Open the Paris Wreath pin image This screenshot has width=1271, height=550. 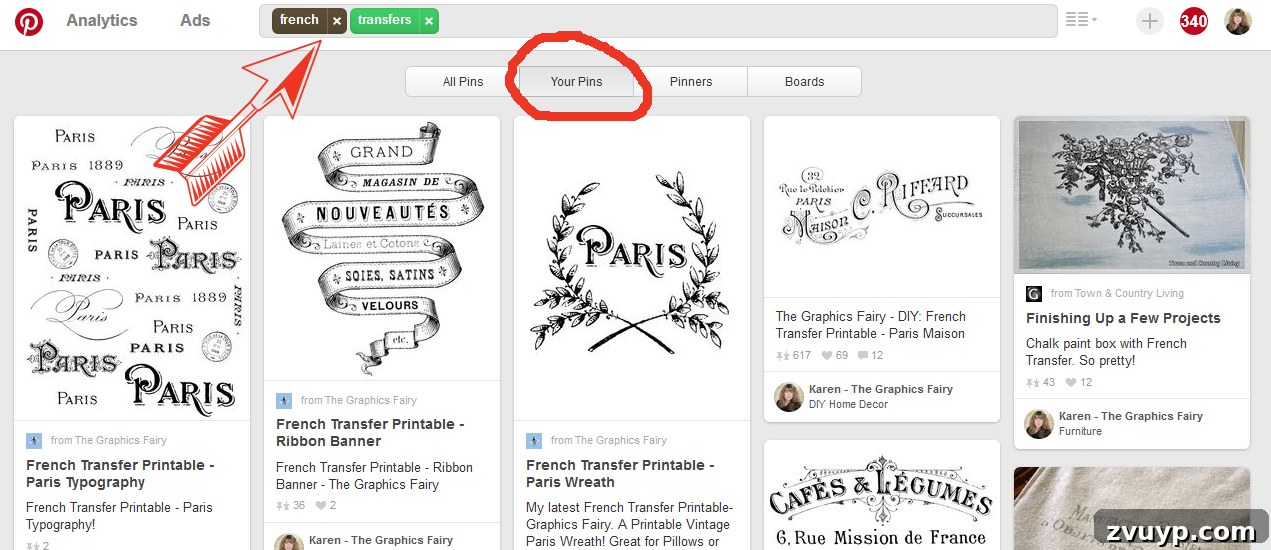(x=632, y=268)
